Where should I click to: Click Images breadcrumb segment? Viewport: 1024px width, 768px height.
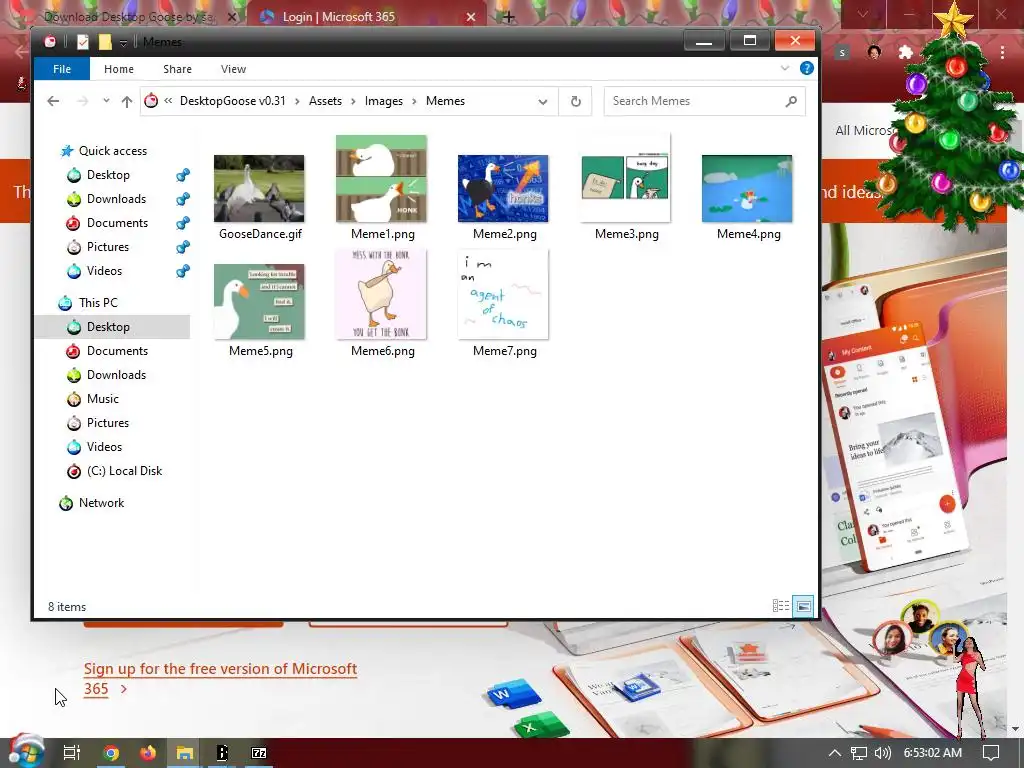[x=383, y=101]
